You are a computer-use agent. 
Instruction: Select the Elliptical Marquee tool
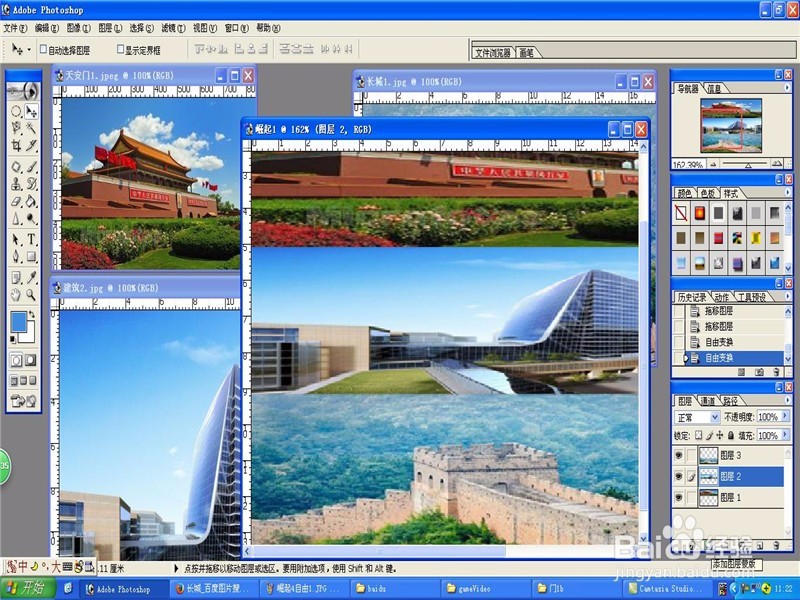16,111
